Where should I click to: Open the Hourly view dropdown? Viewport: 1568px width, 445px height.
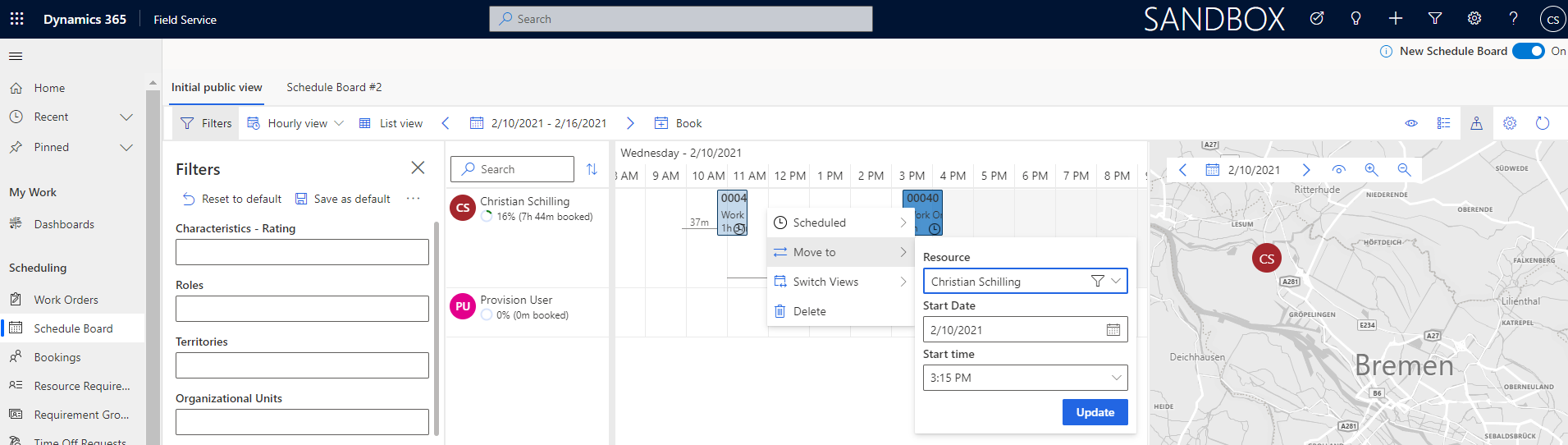(296, 123)
